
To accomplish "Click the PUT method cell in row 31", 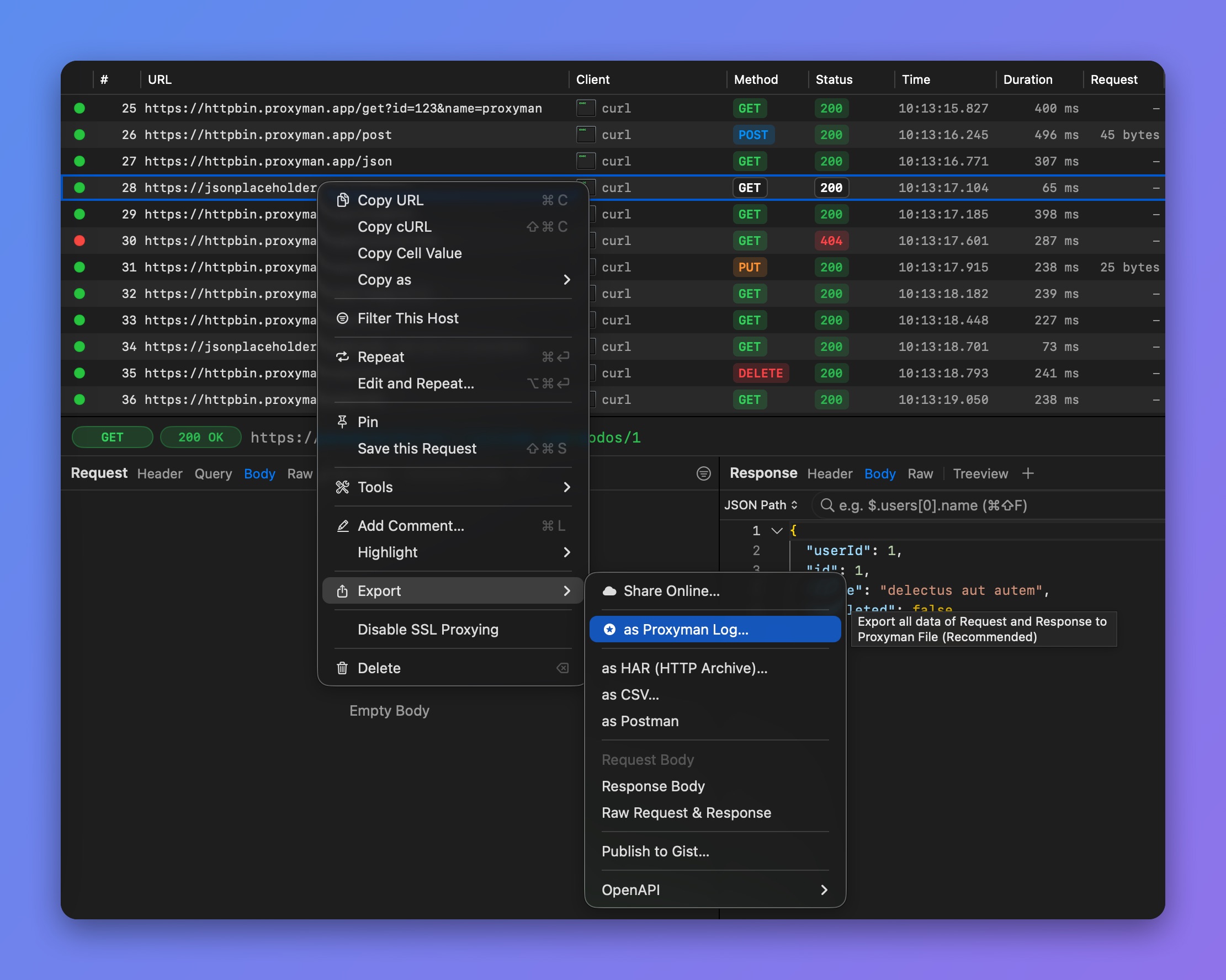I will tap(749, 267).
